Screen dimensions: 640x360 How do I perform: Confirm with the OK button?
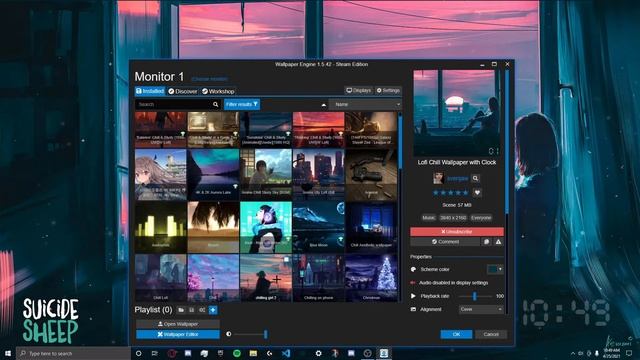click(x=456, y=334)
